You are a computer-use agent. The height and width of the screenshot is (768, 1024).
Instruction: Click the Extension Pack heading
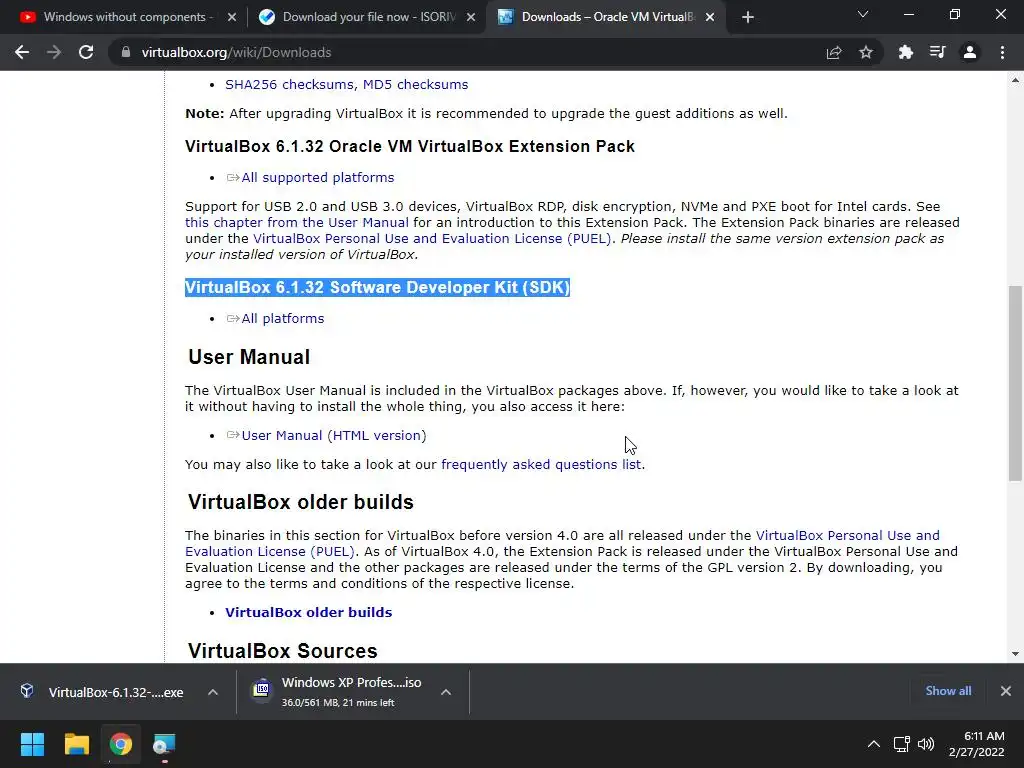[409, 146]
